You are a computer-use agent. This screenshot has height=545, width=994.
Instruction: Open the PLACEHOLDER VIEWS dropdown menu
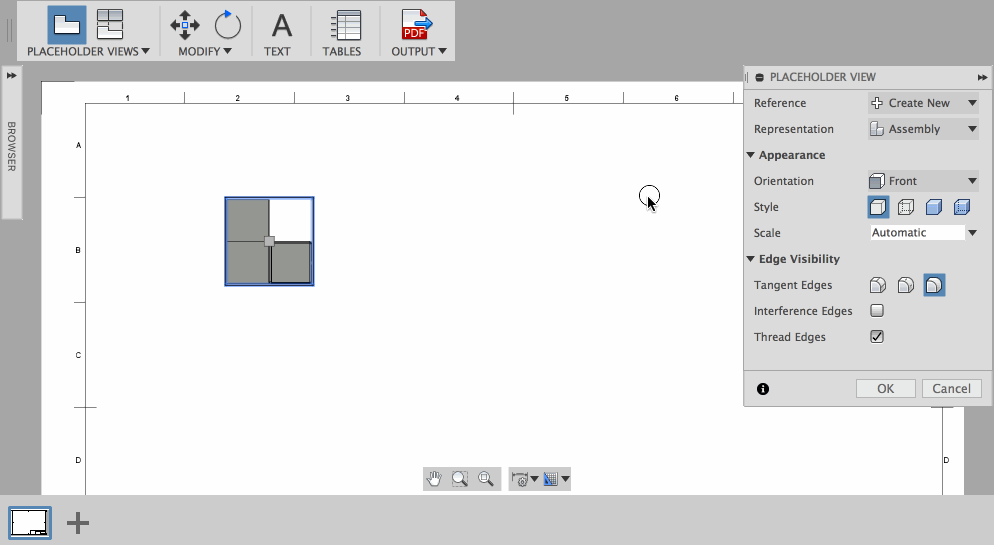coord(88,51)
